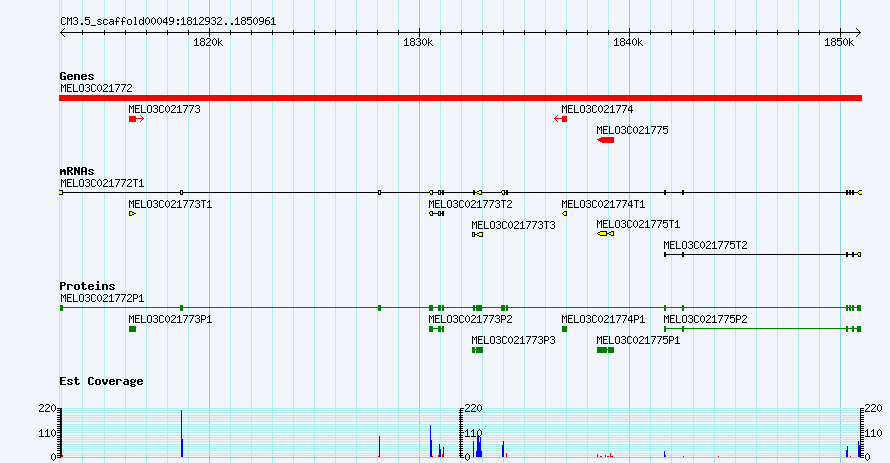
Task: Click the 1830k ruler tick label
Action: [x=418, y=43]
